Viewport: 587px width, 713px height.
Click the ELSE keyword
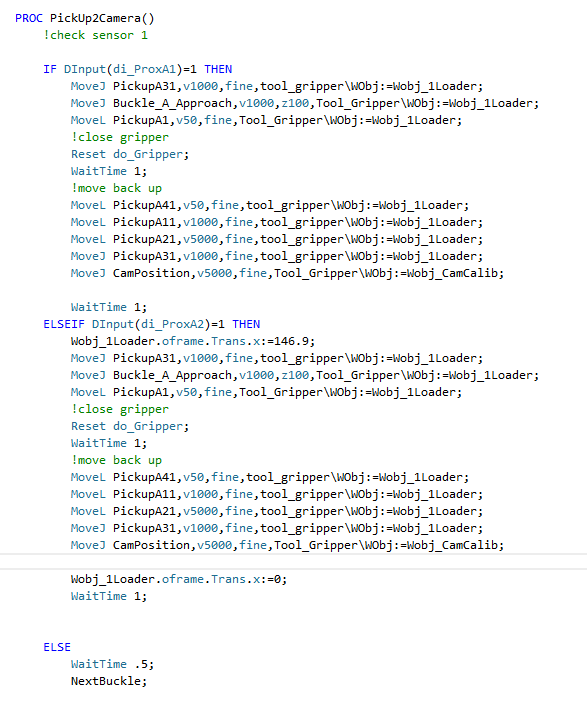(57, 648)
